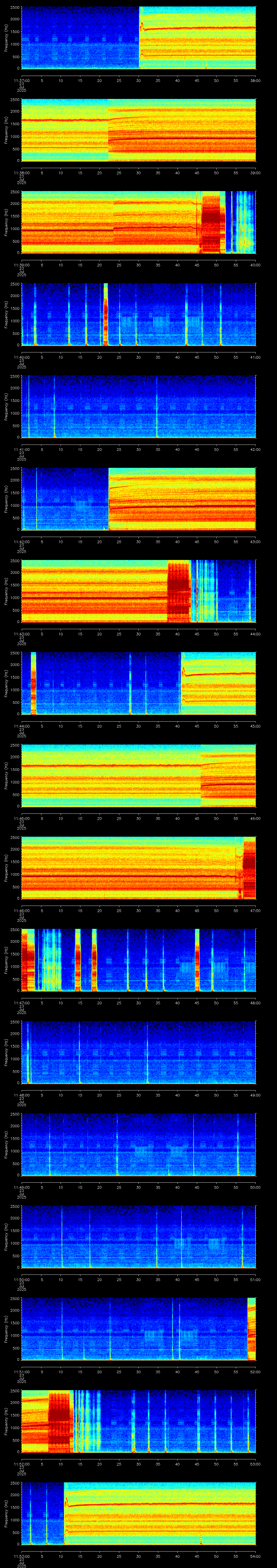The height and width of the screenshot is (1568, 277).
Task: Click the 11:53:00 start time label
Action: click(21, 1556)
